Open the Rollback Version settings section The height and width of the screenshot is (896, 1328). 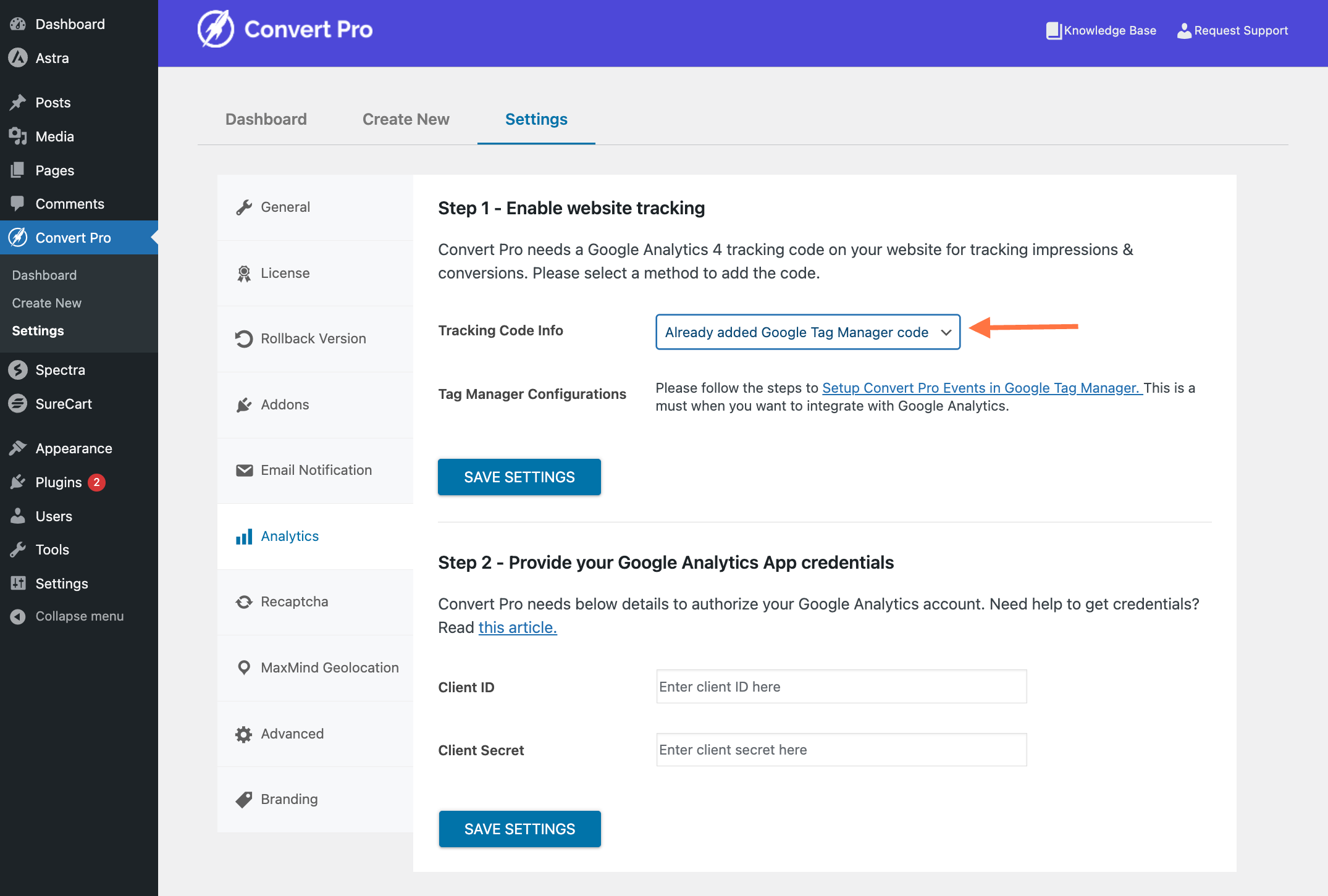click(315, 339)
